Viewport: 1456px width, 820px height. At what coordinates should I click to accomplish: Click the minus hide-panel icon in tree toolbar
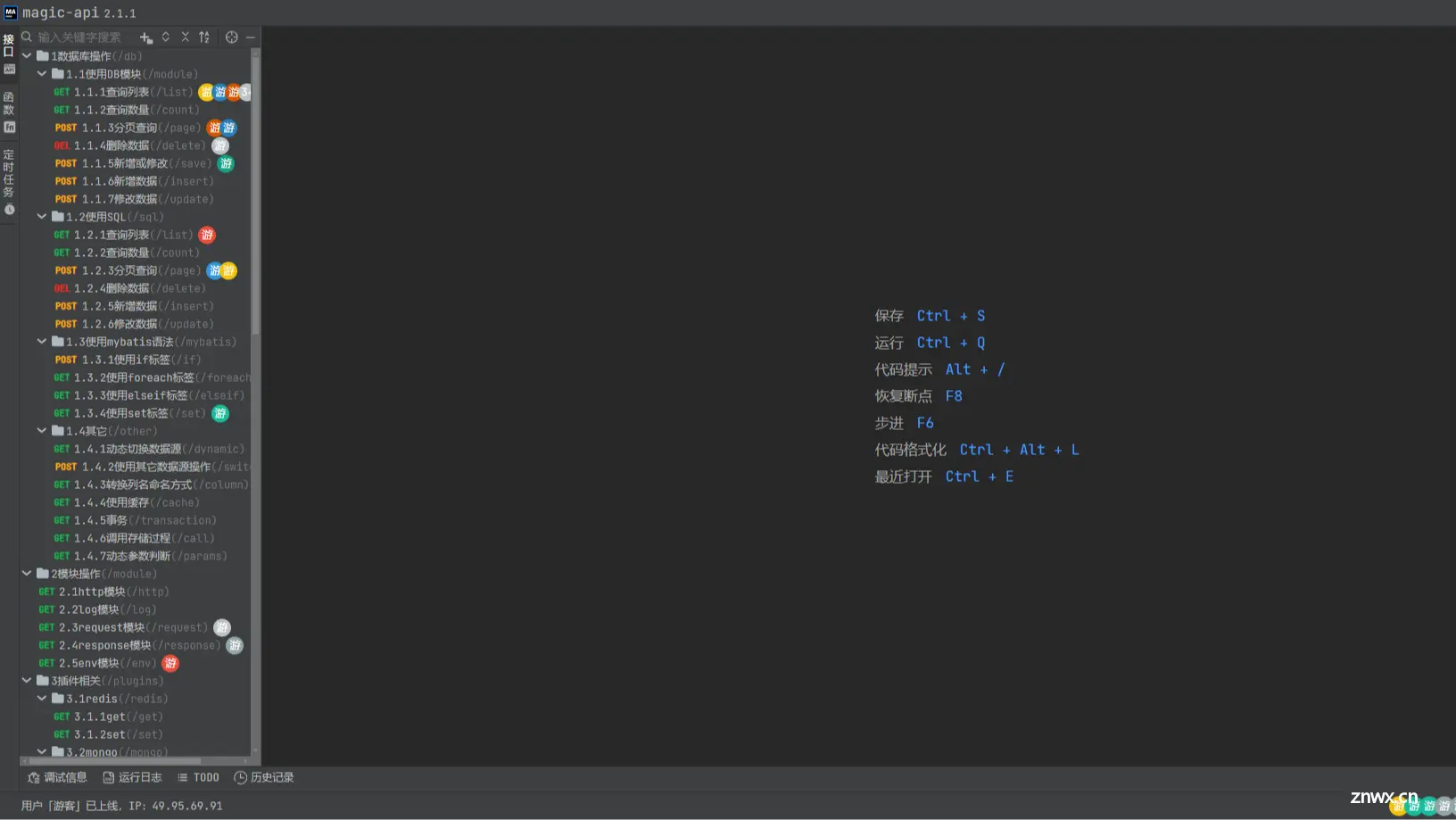click(x=251, y=37)
